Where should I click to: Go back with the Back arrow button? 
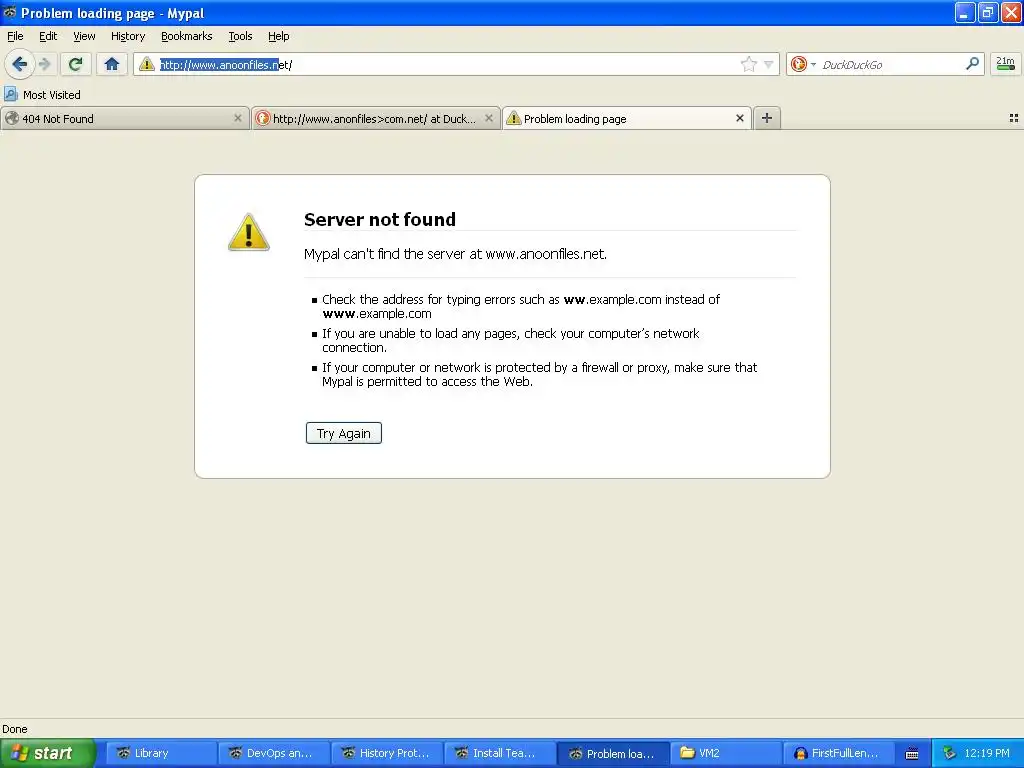(20, 64)
